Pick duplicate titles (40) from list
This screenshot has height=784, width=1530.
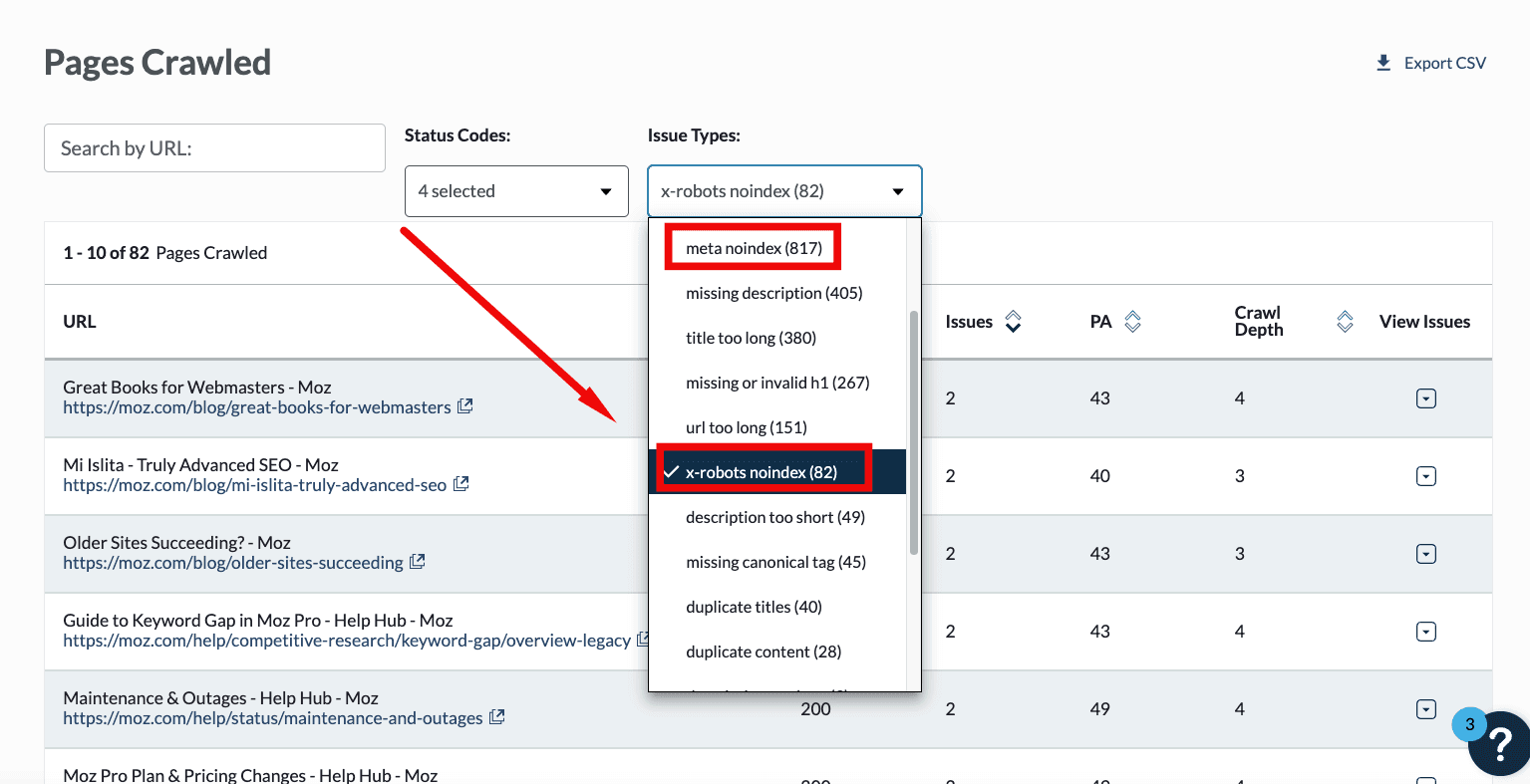tap(754, 607)
